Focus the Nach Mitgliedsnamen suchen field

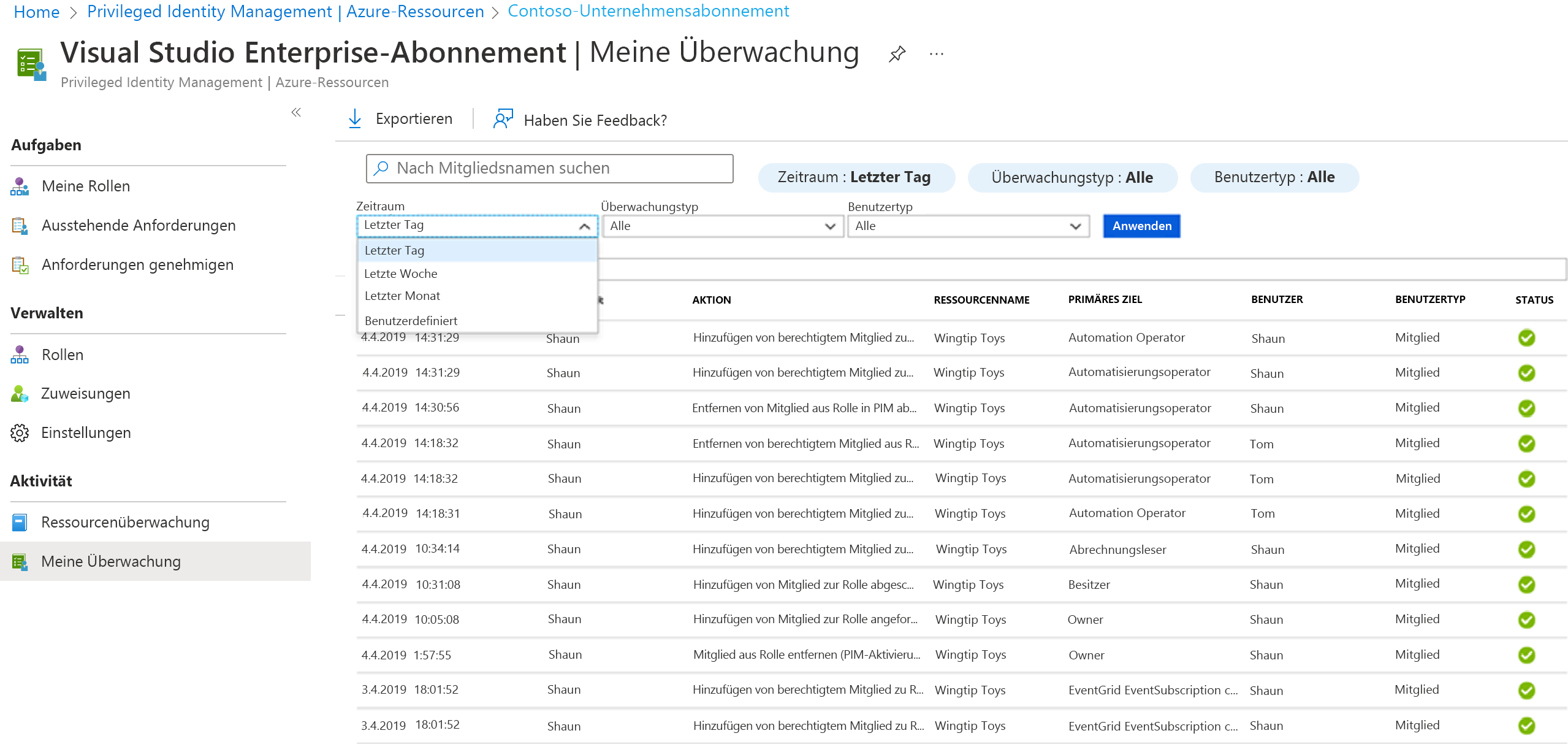tap(549, 168)
